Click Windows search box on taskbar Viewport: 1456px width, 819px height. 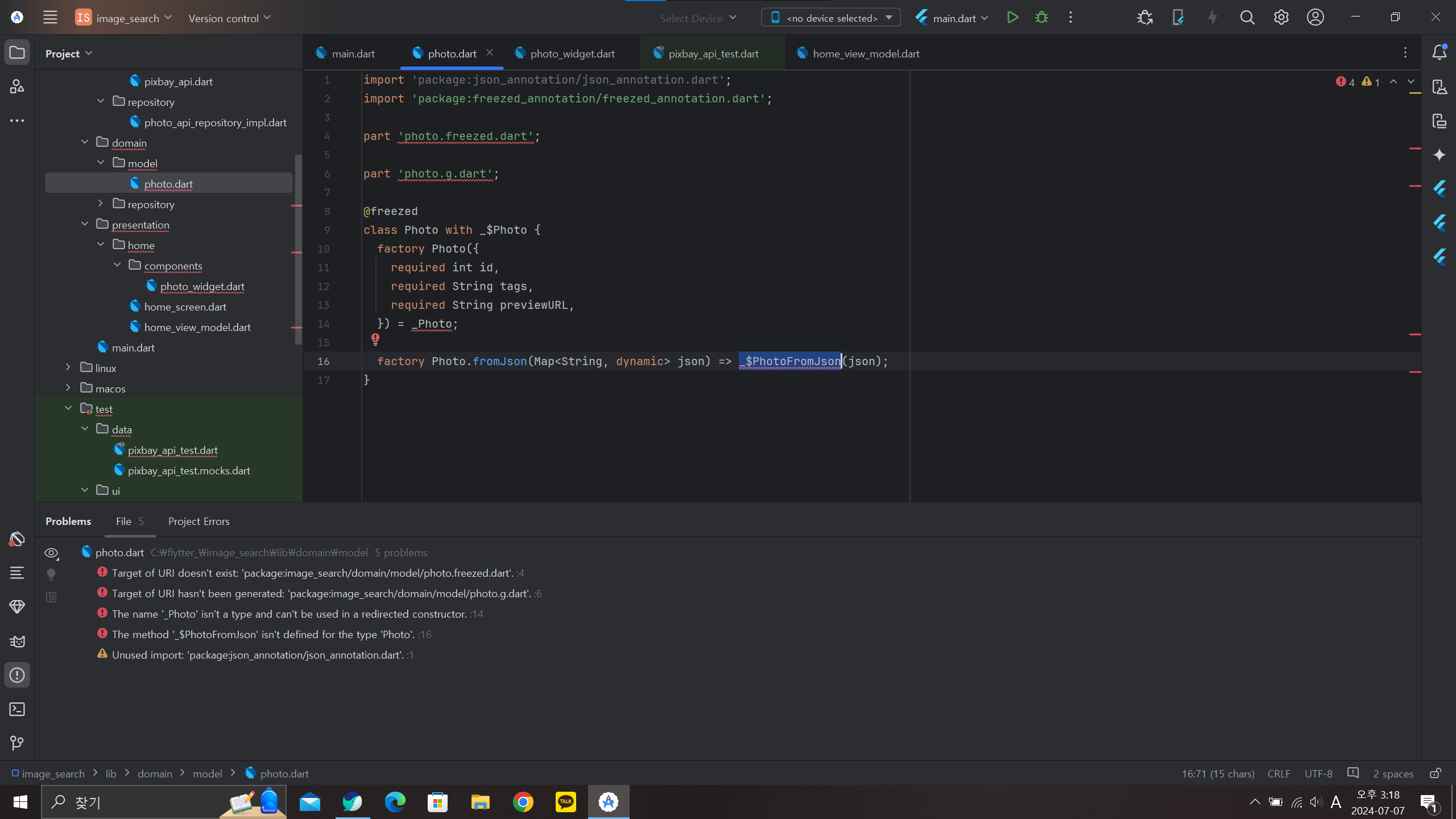164,802
